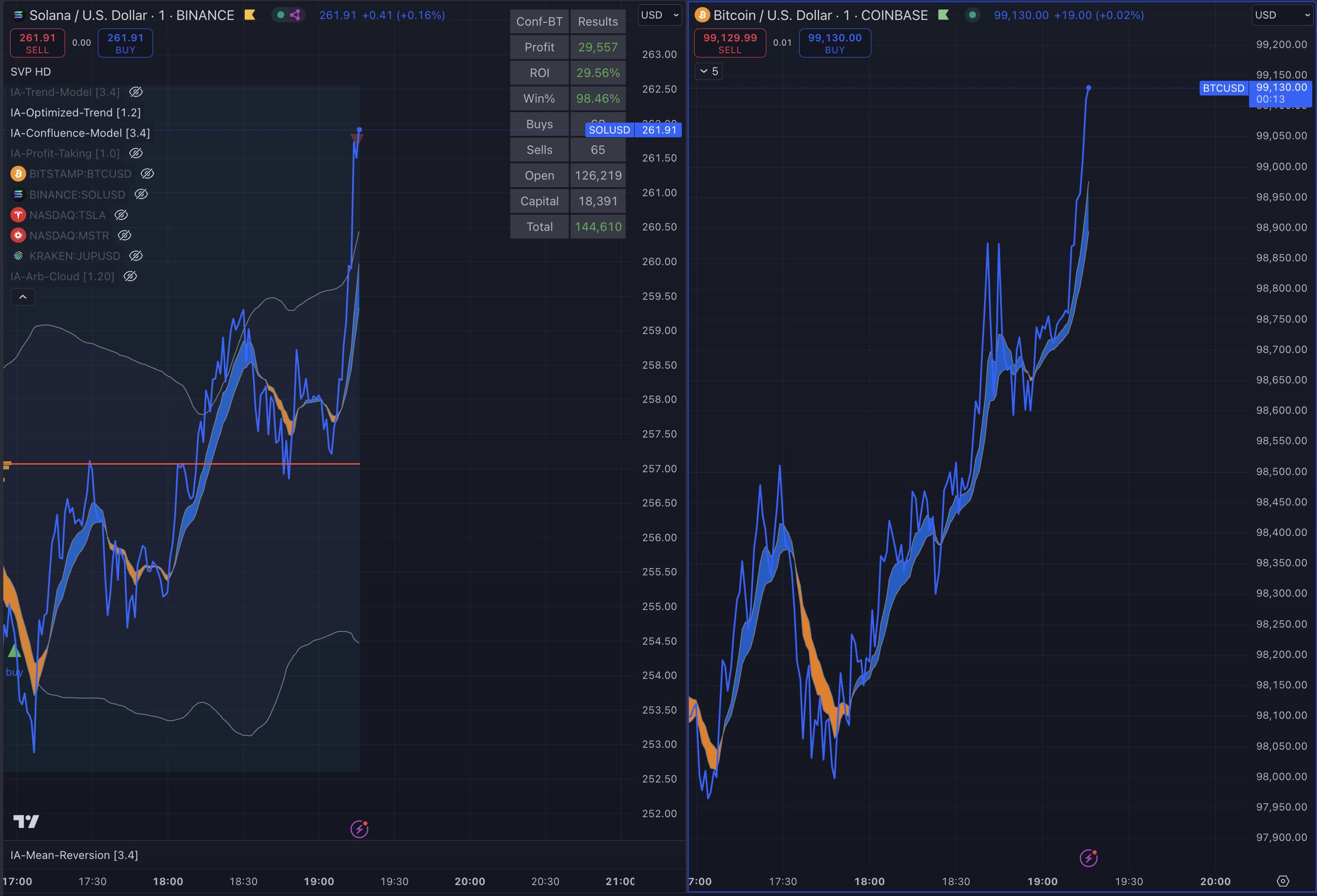Open USD currency dropdown on Bitcoin chart
The image size is (1317, 896).
coord(1281,15)
